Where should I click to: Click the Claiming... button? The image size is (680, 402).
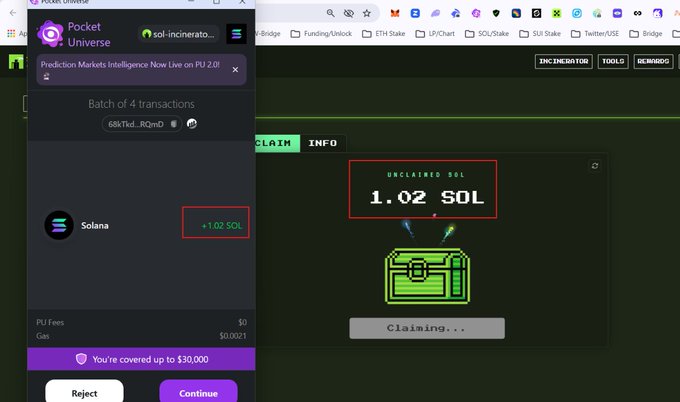(427, 328)
